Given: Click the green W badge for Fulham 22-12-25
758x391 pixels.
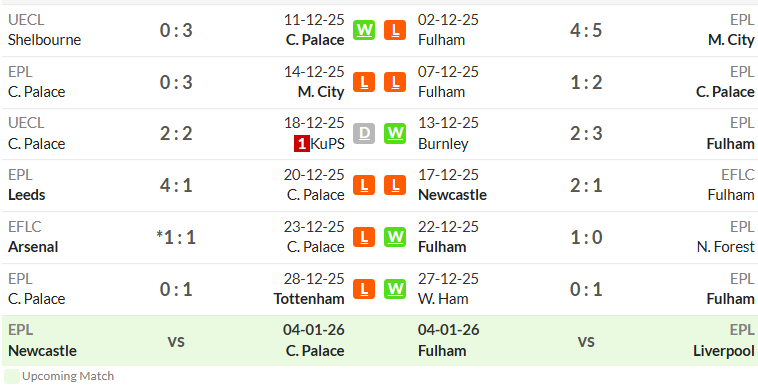Looking at the screenshot, I should tap(395, 237).
